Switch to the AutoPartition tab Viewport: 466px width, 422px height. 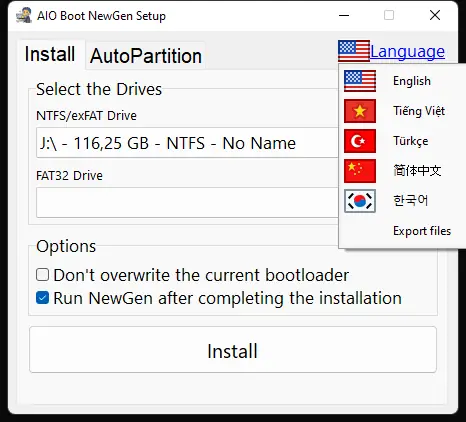[146, 56]
